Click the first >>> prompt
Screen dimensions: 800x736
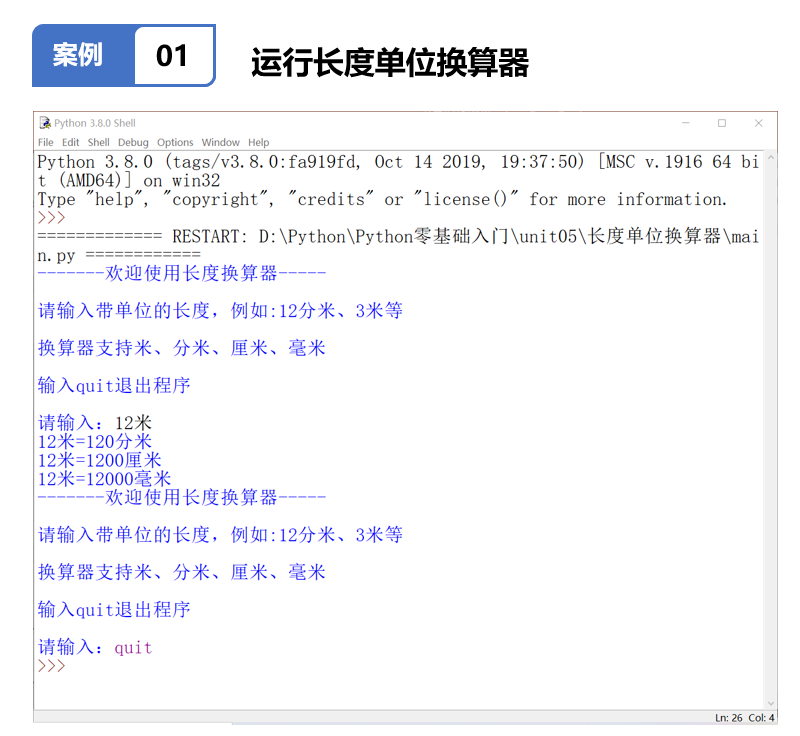coord(52,218)
